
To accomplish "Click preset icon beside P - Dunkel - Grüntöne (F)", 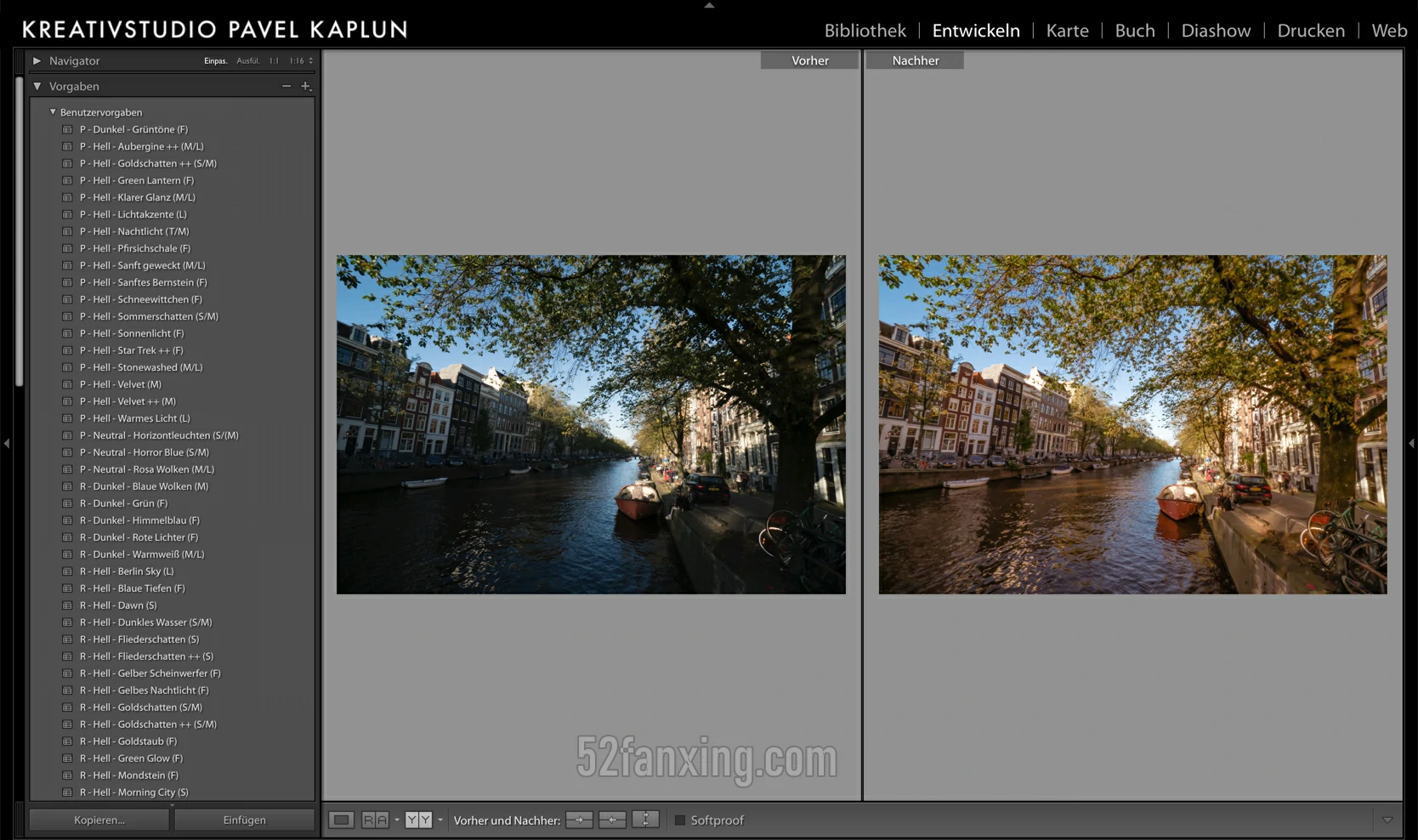I will pyautogui.click(x=67, y=129).
